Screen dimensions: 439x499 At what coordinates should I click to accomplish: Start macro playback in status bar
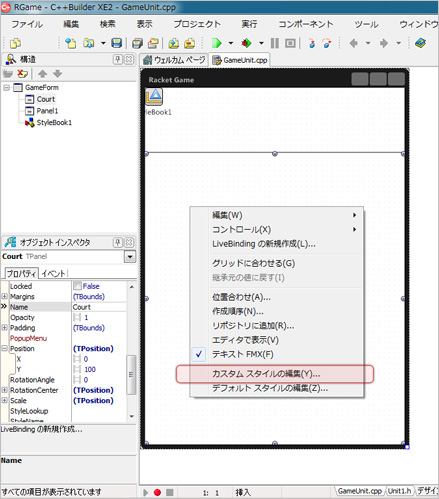click(x=145, y=492)
